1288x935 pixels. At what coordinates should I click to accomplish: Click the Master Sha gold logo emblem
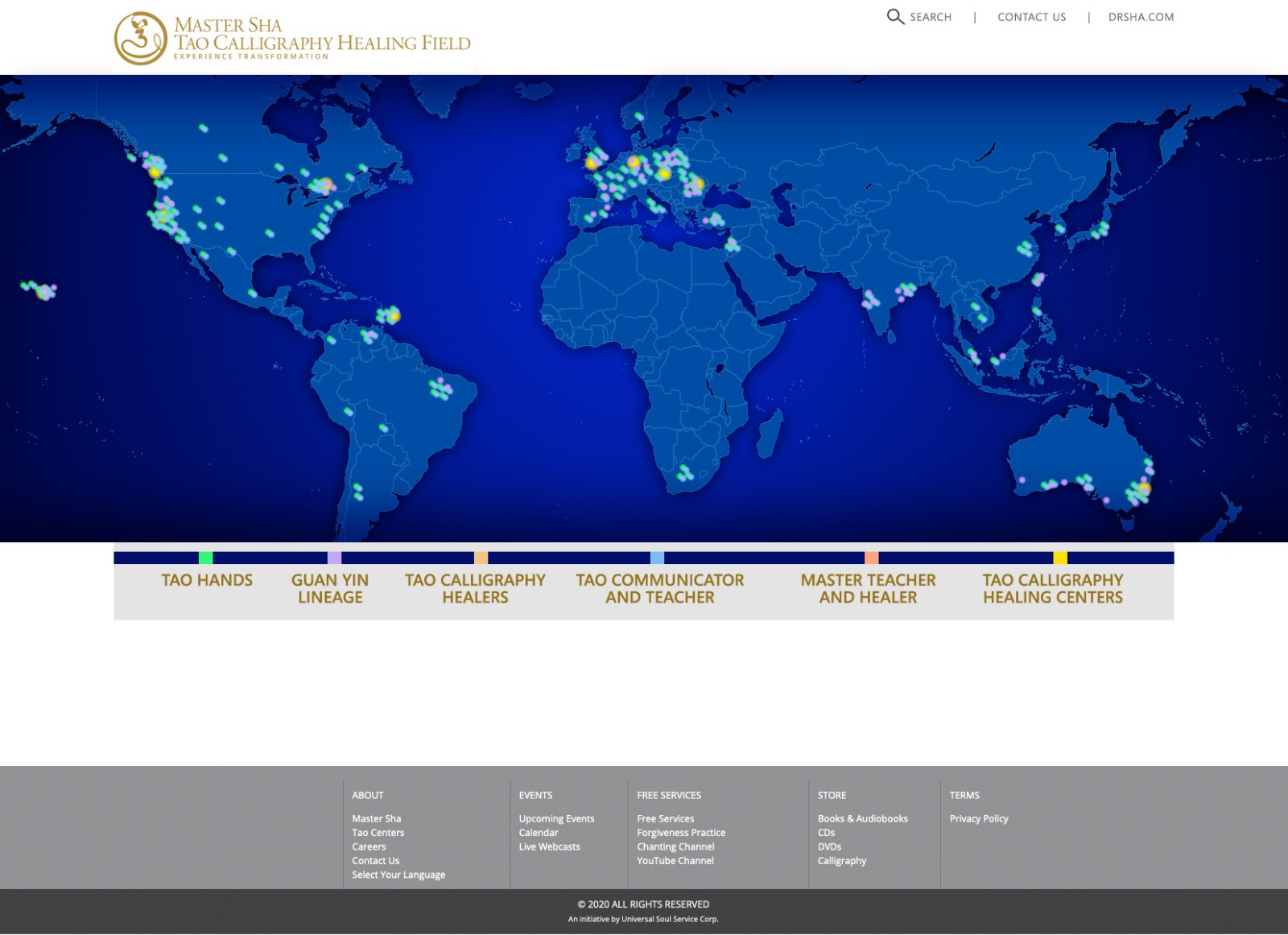(140, 38)
